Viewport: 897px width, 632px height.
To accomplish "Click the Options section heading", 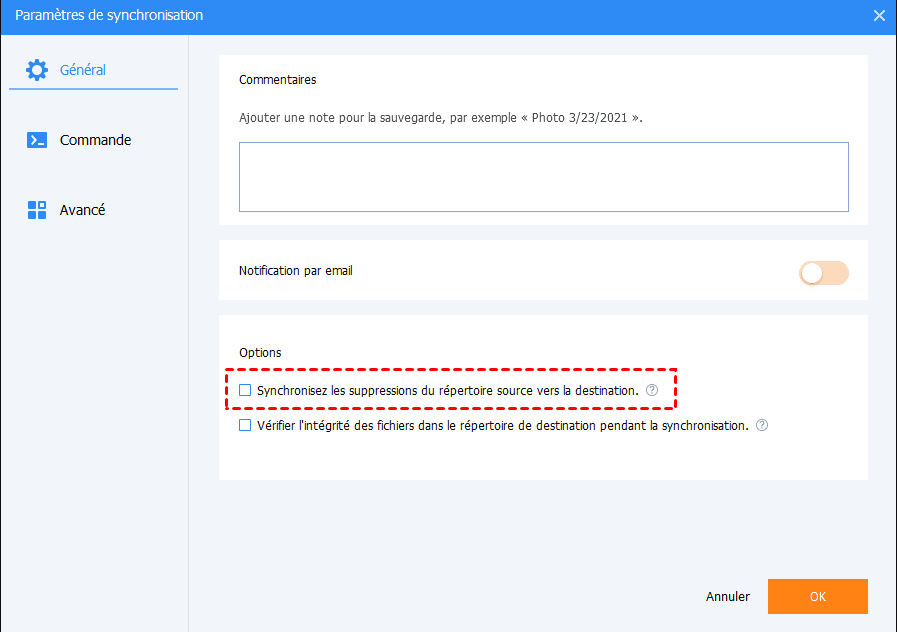I will 260,352.
